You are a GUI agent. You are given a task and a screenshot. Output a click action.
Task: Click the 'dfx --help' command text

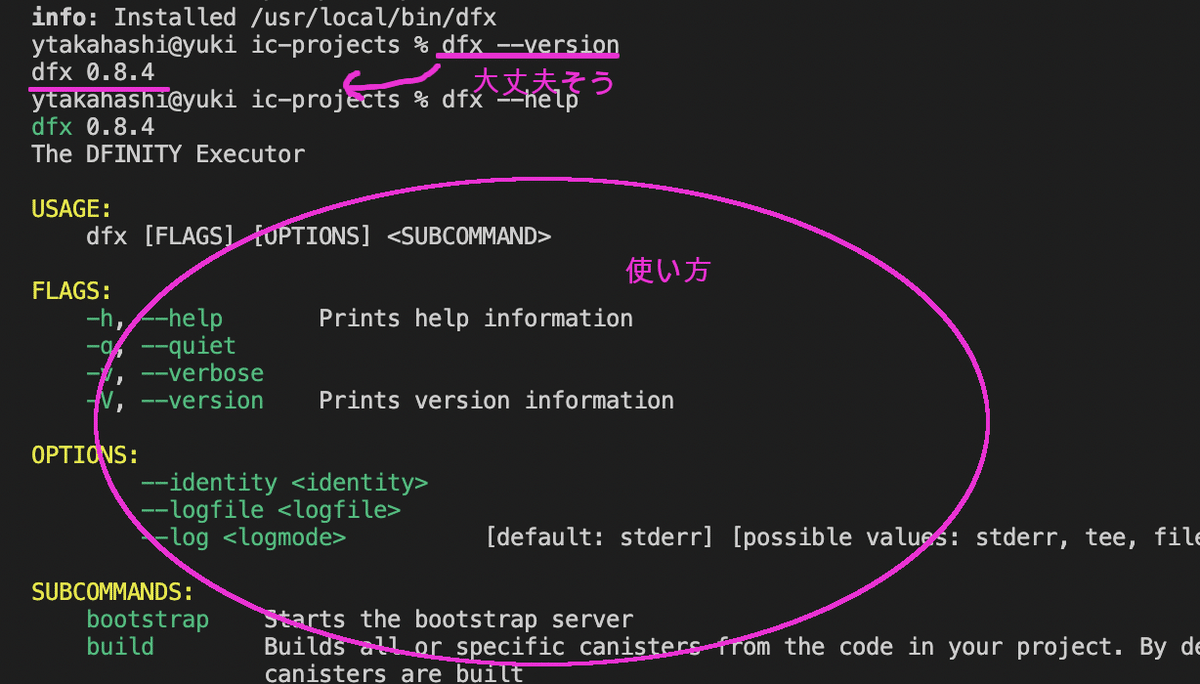click(x=510, y=99)
